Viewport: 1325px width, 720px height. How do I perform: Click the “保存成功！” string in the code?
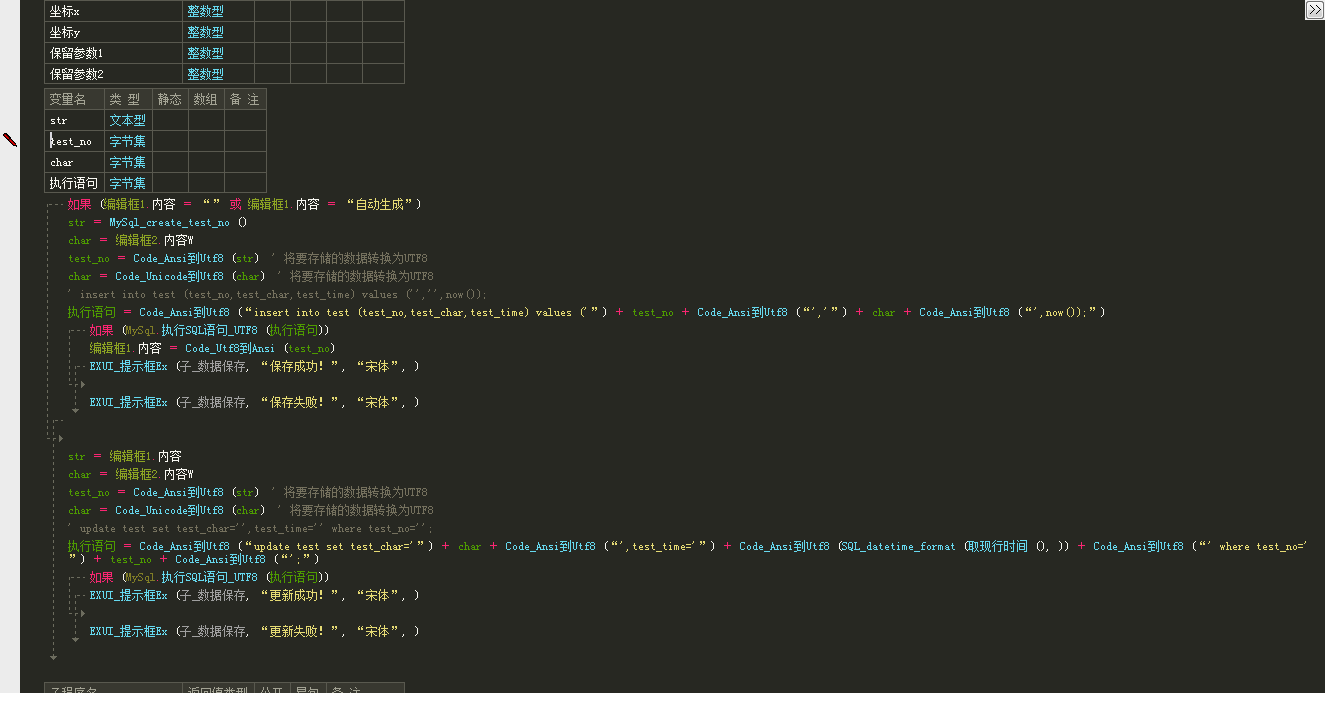tap(300, 366)
